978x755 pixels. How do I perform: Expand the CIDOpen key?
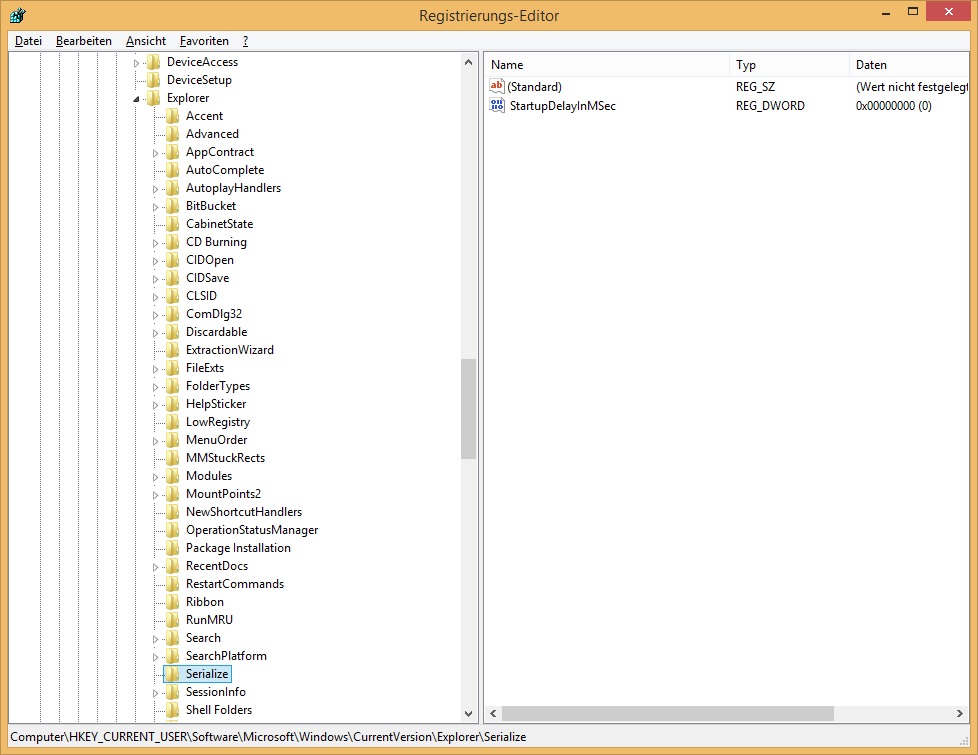[x=155, y=261]
